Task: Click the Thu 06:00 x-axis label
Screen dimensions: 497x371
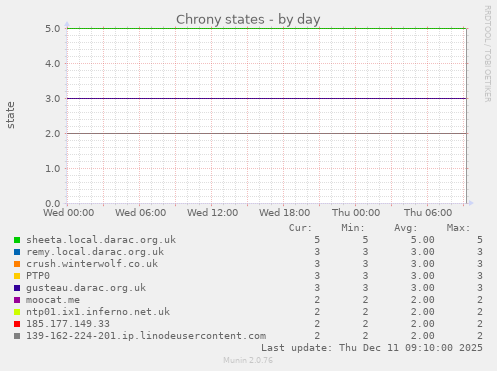Action: tap(428, 213)
